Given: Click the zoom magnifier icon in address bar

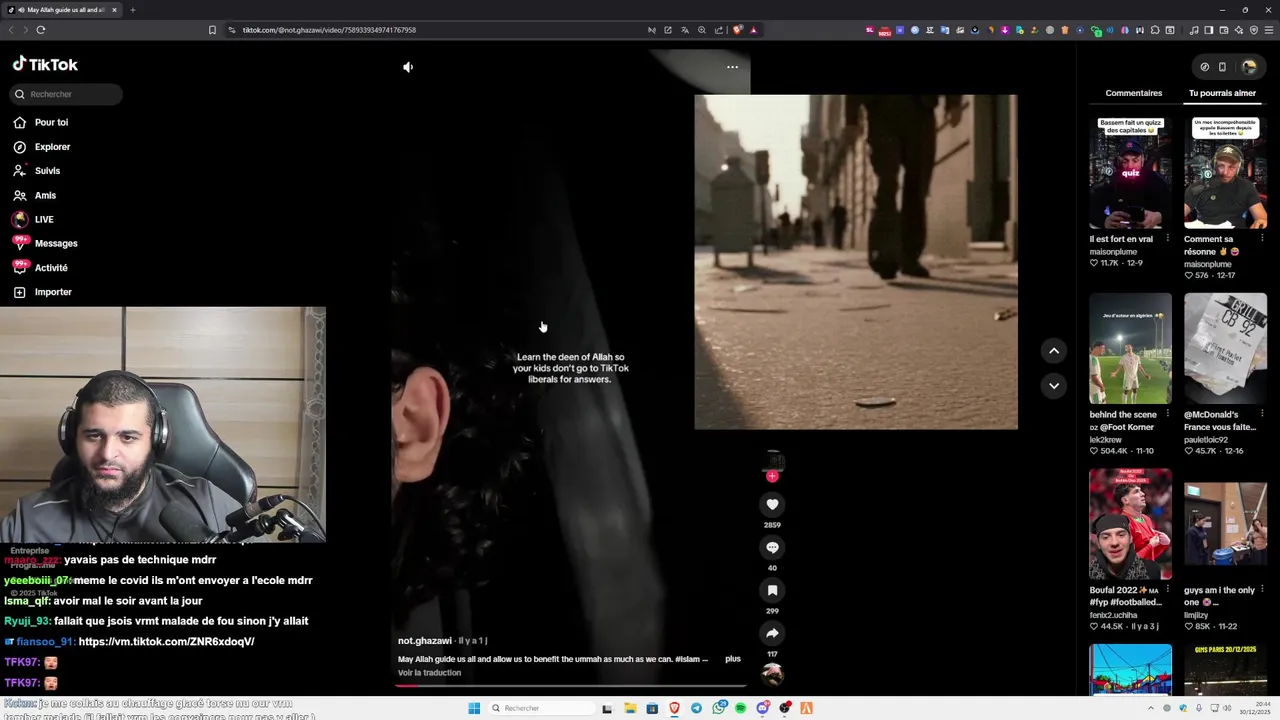Looking at the screenshot, I should (702, 30).
